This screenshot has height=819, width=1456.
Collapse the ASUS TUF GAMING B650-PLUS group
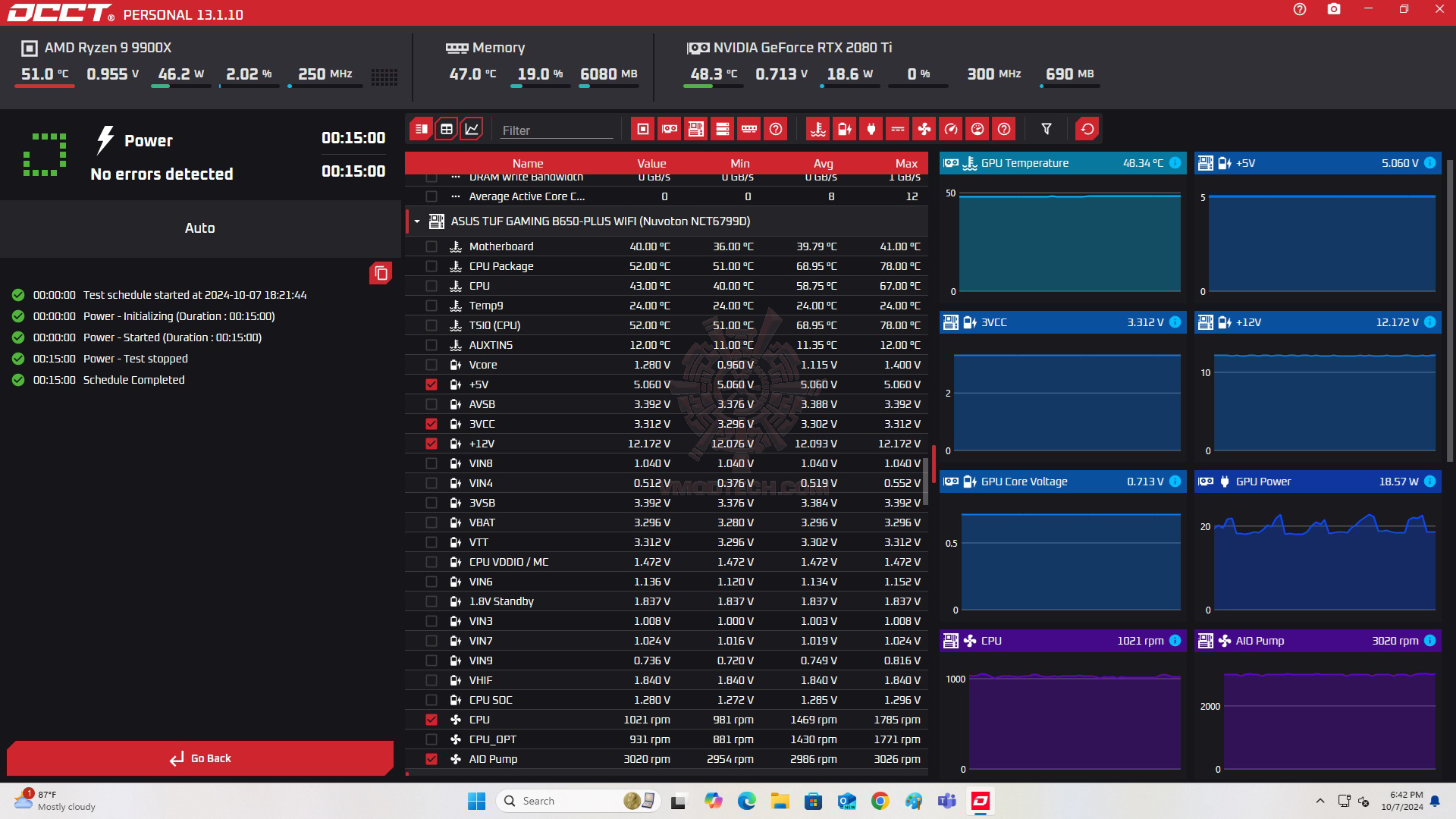pos(417,221)
